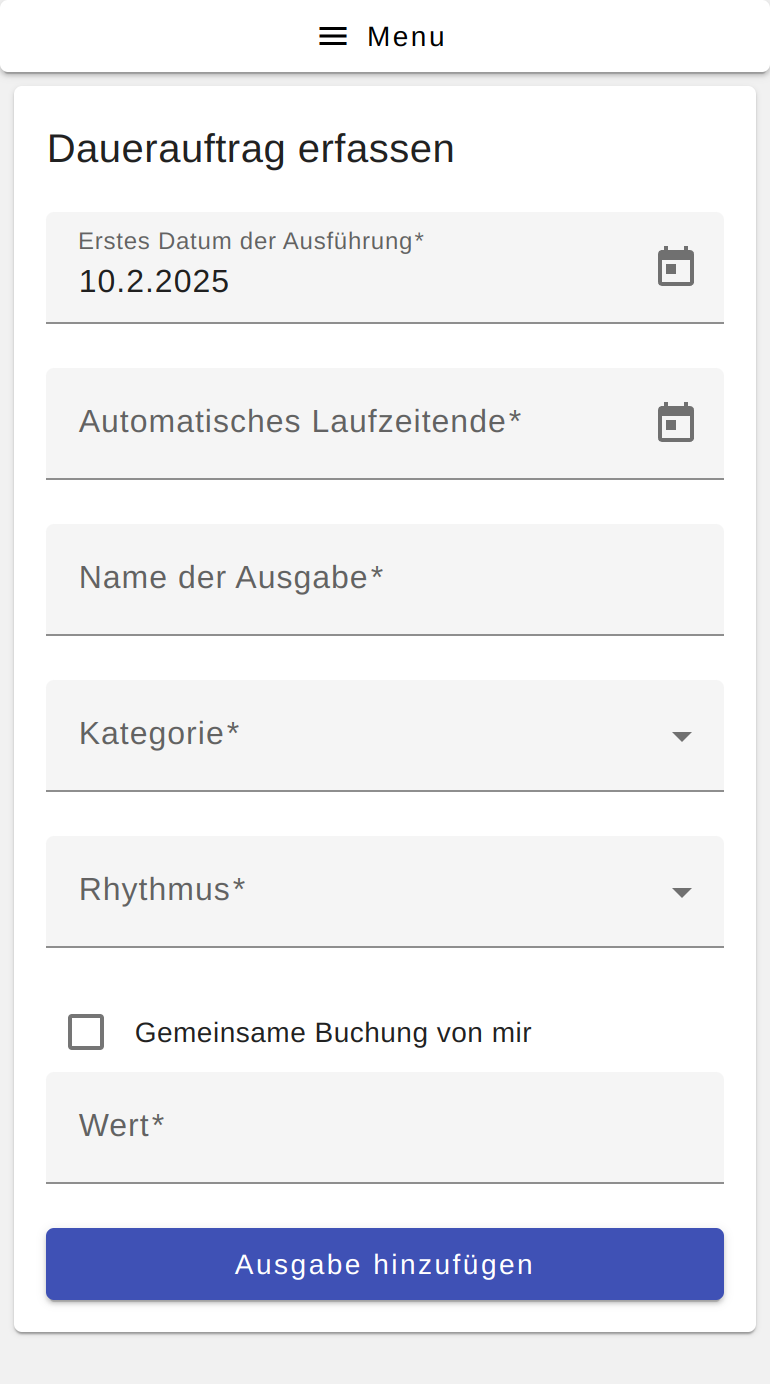Click the Wert input field
The height and width of the screenshot is (1384, 770).
pyautogui.click(x=384, y=1127)
